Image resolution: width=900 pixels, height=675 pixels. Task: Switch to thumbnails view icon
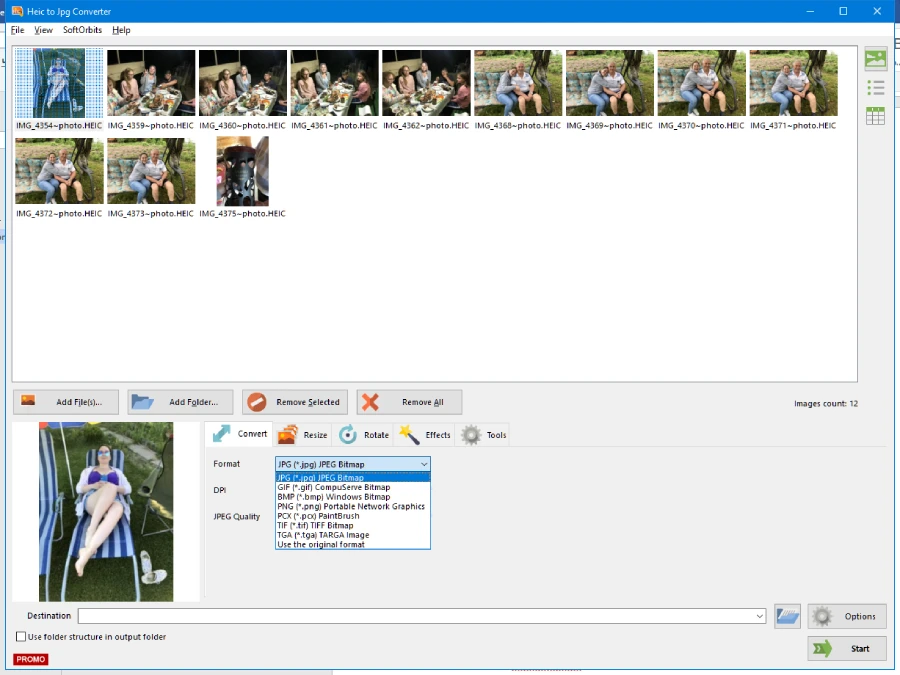coord(875,59)
